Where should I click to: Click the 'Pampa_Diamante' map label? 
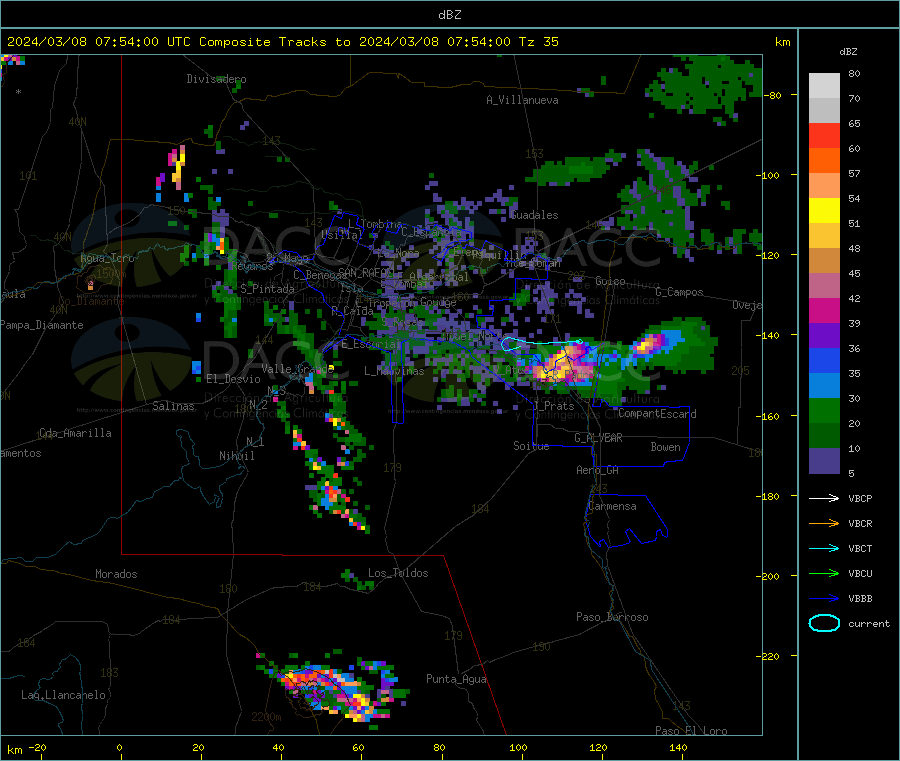[x=41, y=325]
